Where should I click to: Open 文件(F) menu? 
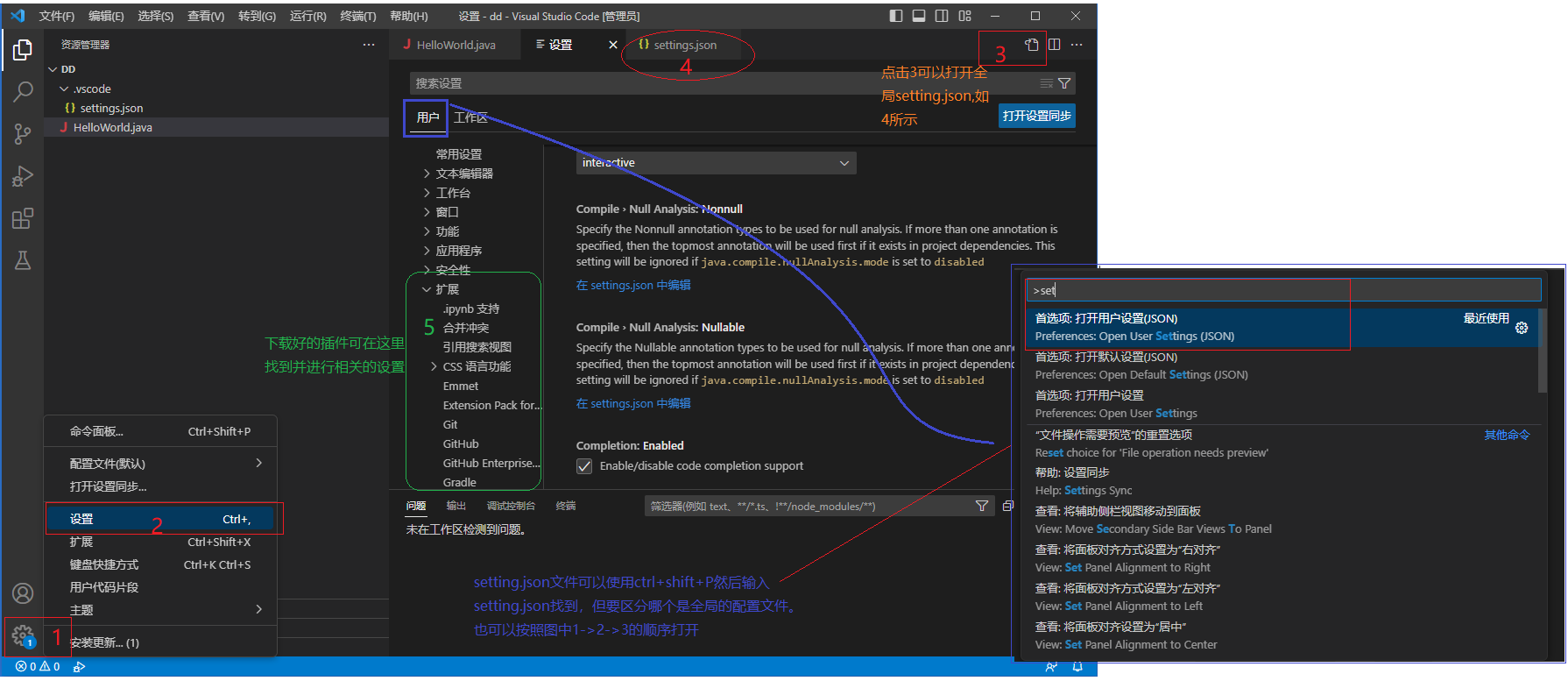57,16
